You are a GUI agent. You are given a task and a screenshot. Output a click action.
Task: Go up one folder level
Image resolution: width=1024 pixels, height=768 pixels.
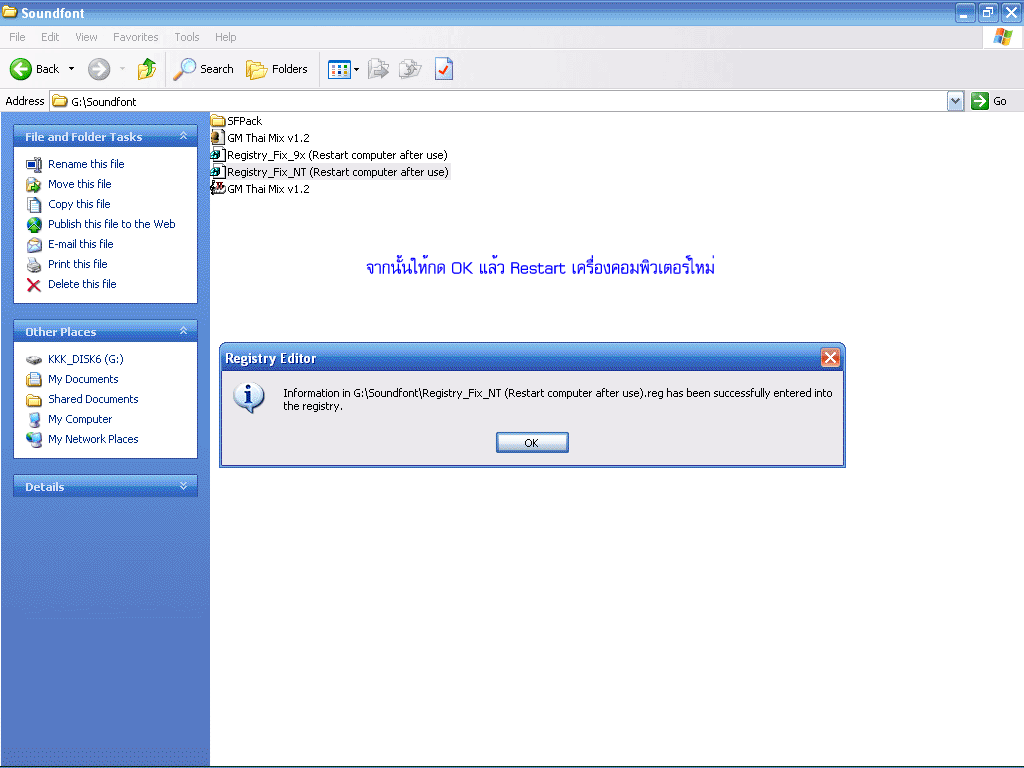147,69
